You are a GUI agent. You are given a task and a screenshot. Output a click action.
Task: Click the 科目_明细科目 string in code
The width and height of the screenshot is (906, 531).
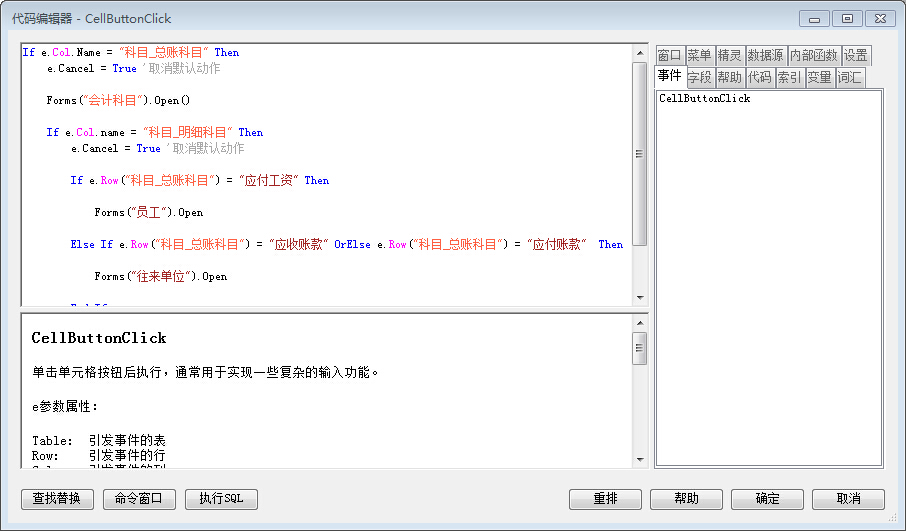click(x=187, y=132)
